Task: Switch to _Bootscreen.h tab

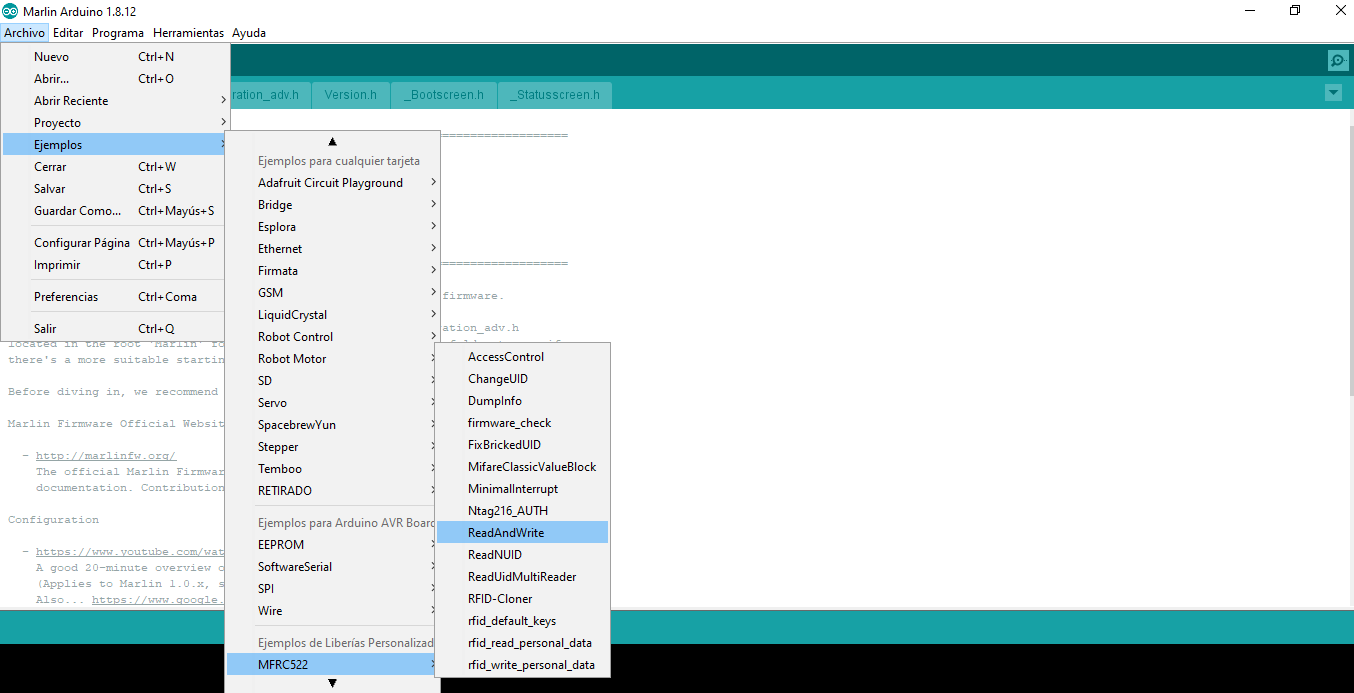Action: (x=443, y=95)
